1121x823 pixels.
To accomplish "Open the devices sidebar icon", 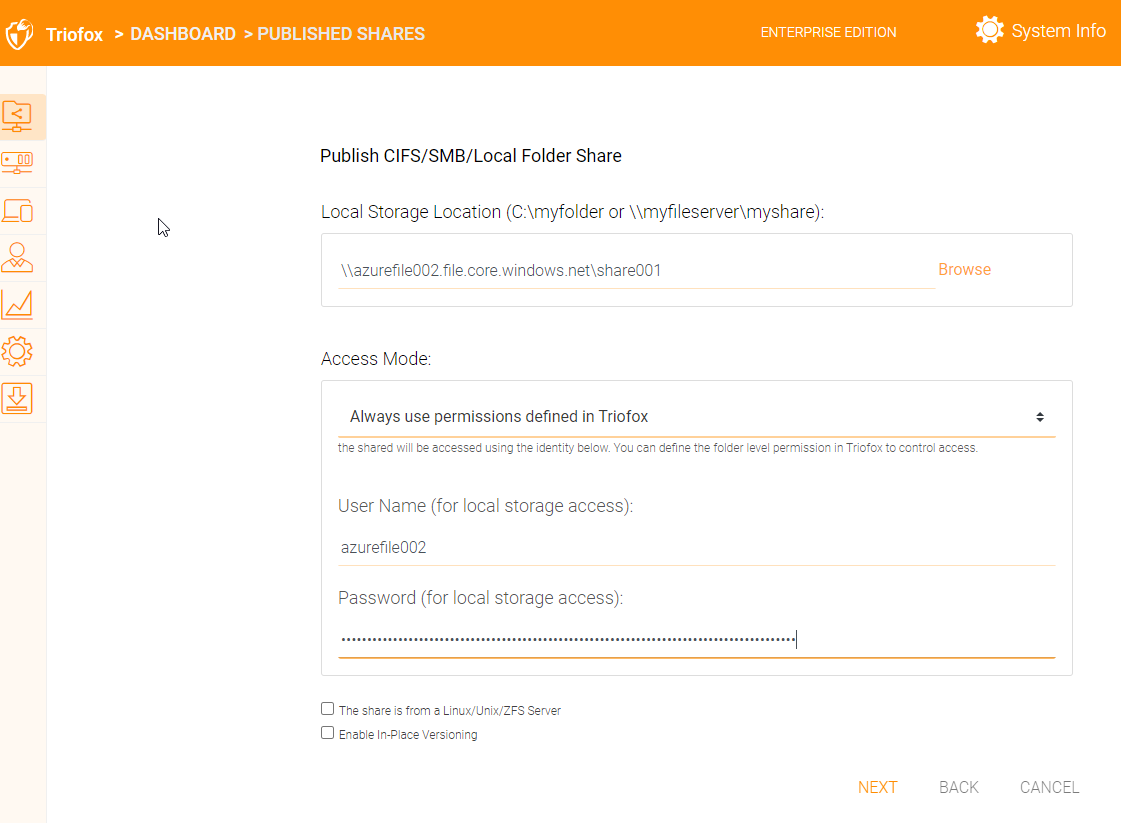I will coord(17,211).
